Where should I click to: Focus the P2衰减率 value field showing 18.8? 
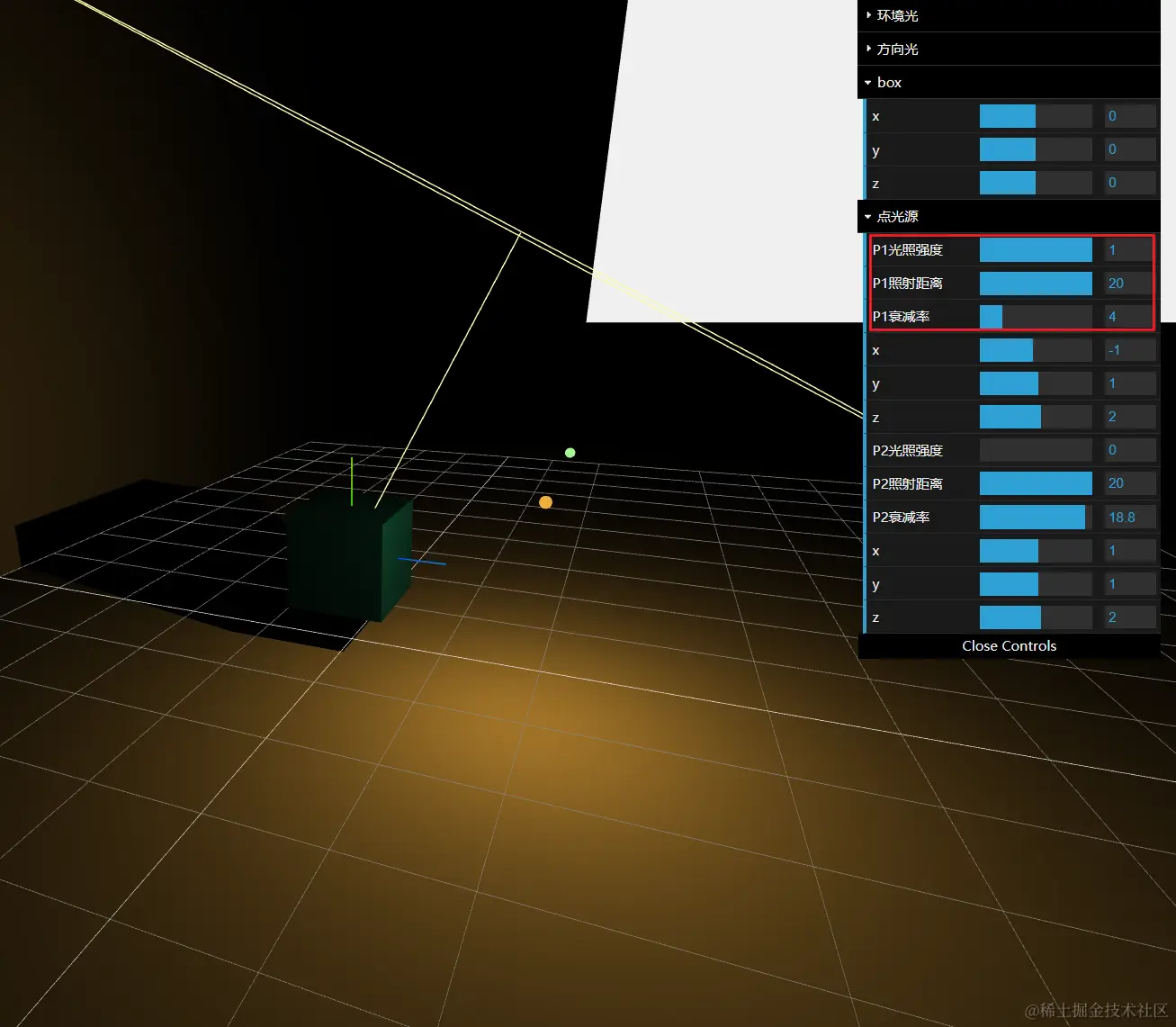pyautogui.click(x=1130, y=517)
